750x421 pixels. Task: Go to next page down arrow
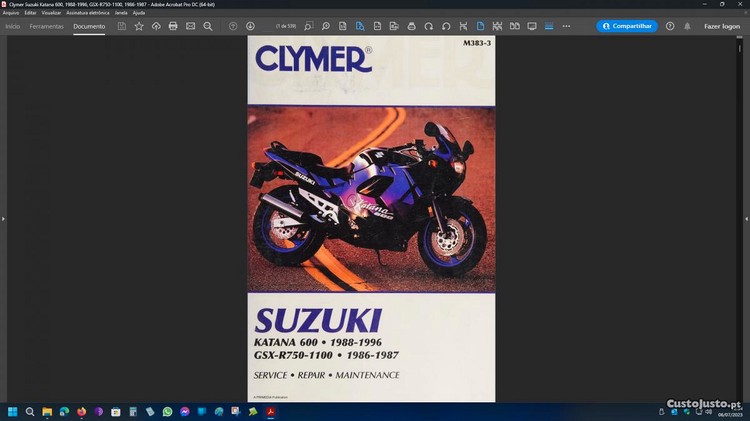click(x=250, y=26)
